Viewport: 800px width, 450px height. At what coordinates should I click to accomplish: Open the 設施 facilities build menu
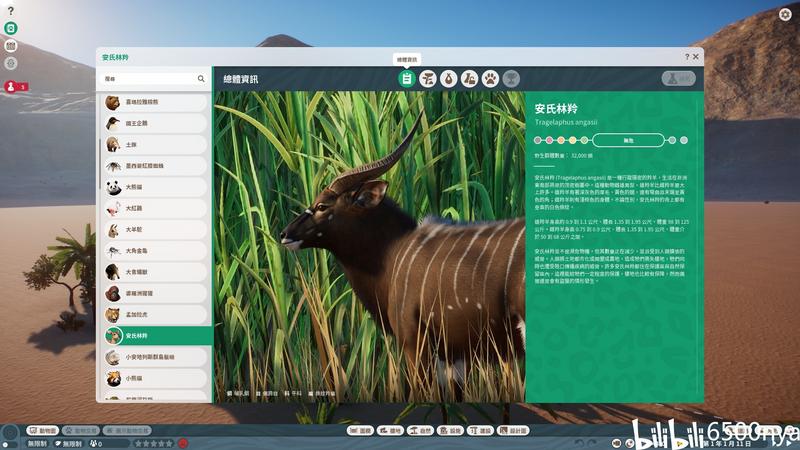pyautogui.click(x=450, y=431)
